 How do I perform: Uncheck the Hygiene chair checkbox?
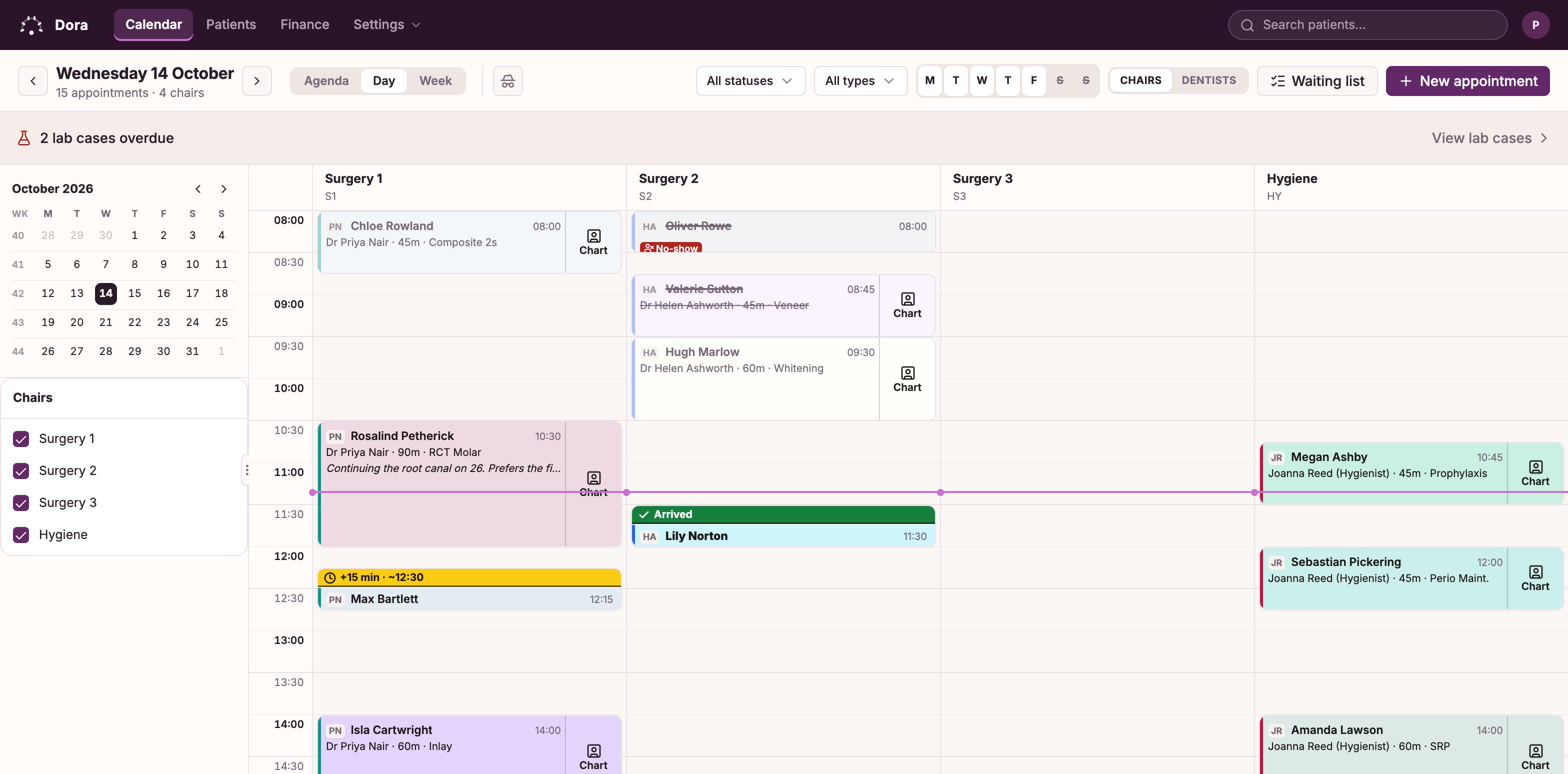click(21, 535)
